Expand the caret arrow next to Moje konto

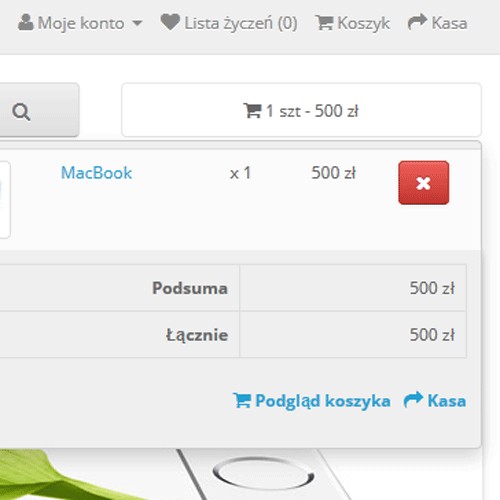(137, 23)
